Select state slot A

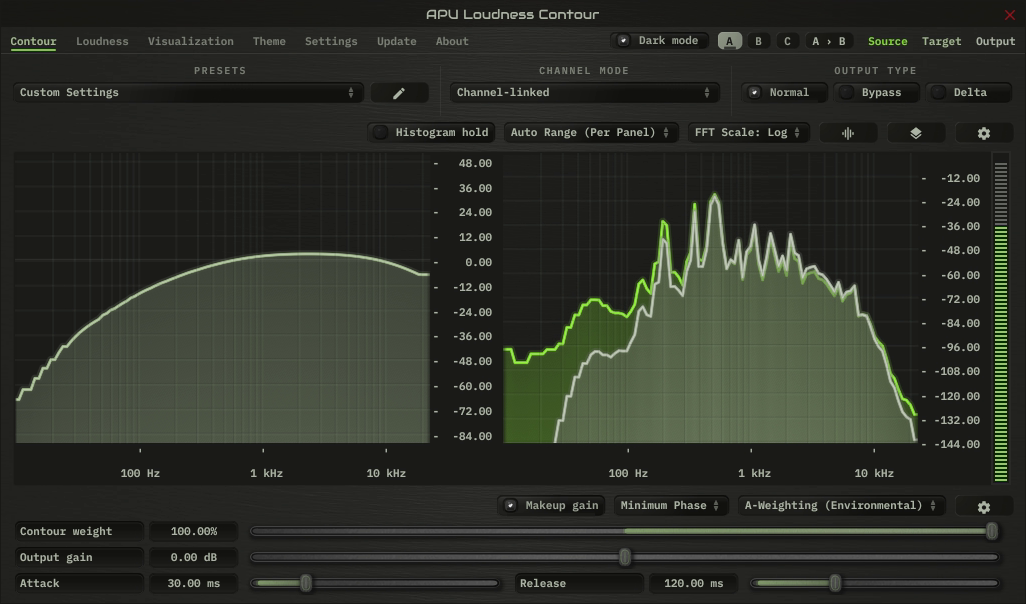(730, 41)
